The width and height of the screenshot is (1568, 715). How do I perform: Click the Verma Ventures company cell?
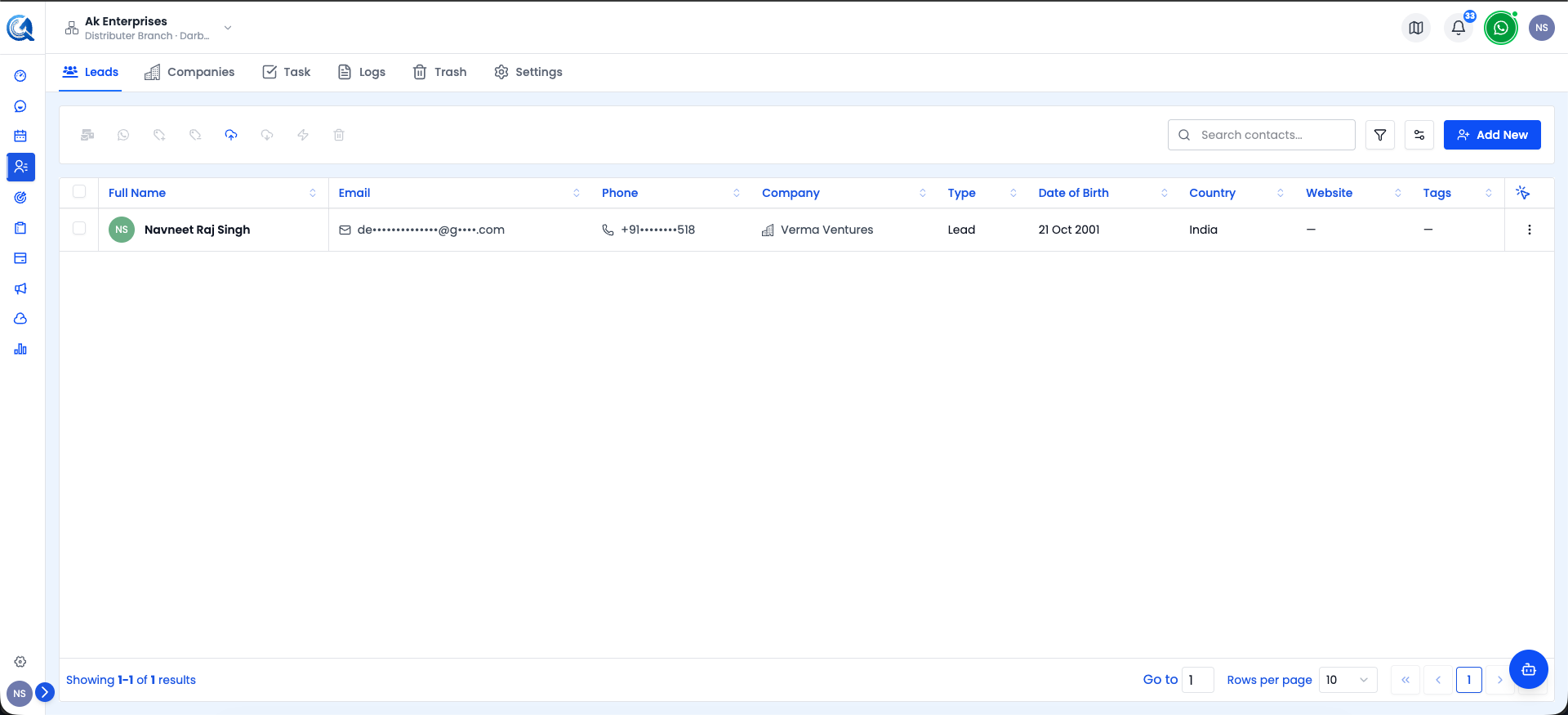pyautogui.click(x=817, y=230)
